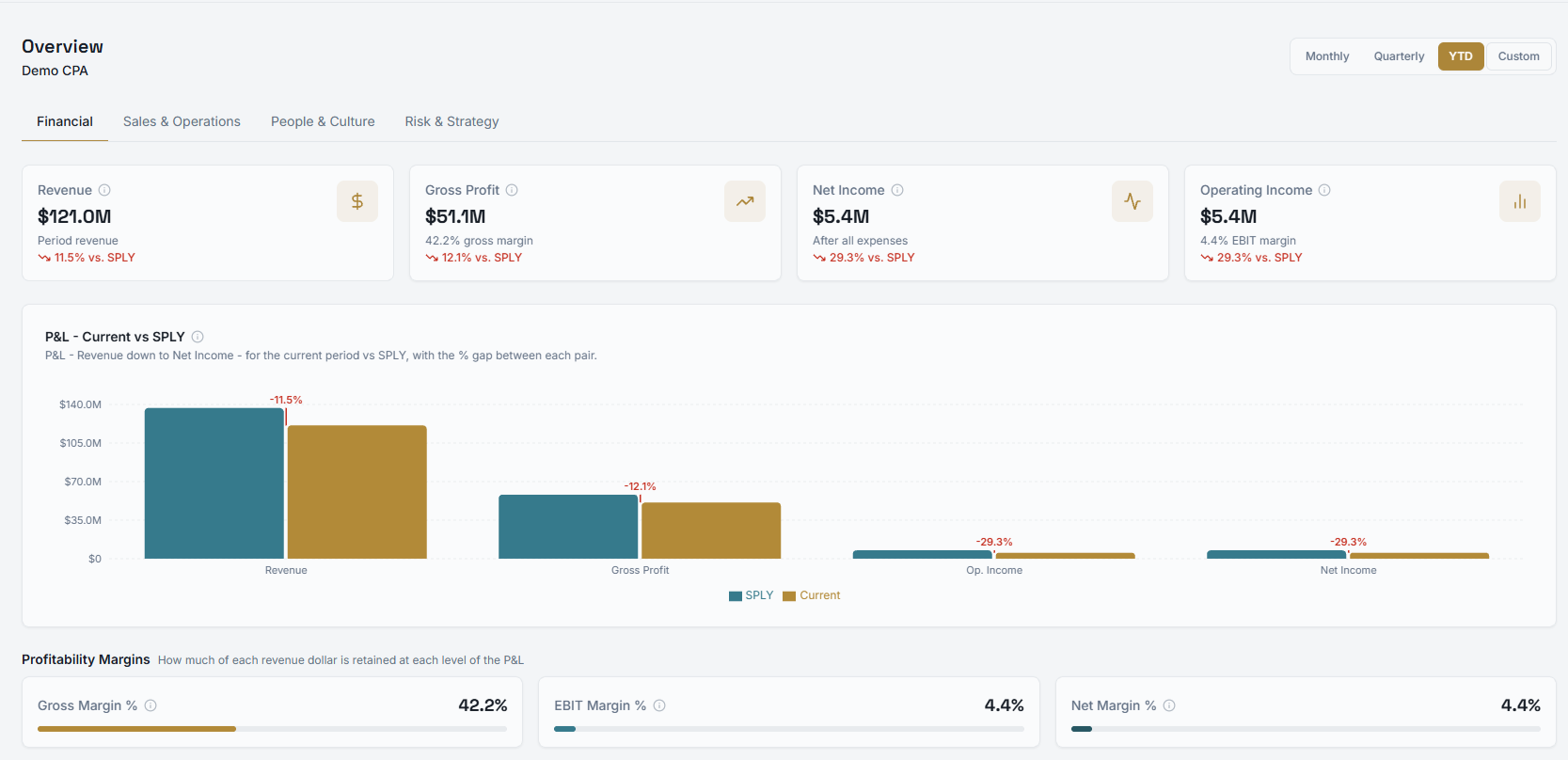Screen dimensions: 1568x760
Task: Click the Current Net Income bar
Action: point(1419,556)
